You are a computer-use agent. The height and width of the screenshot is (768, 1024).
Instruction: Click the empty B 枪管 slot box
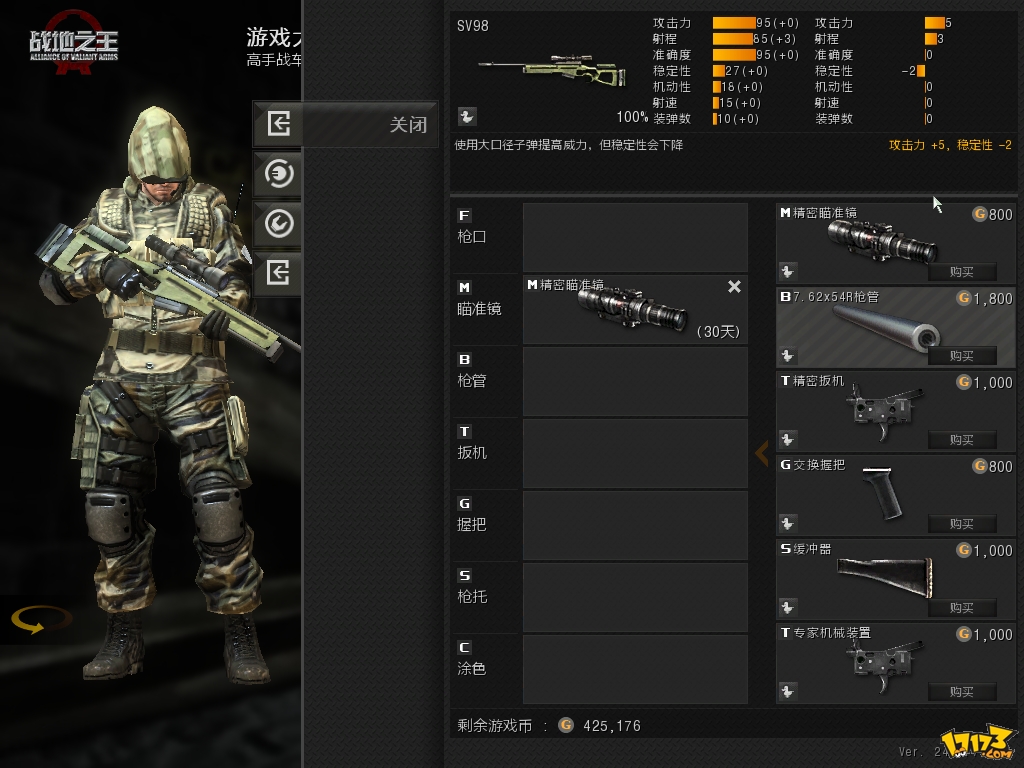[x=635, y=381]
